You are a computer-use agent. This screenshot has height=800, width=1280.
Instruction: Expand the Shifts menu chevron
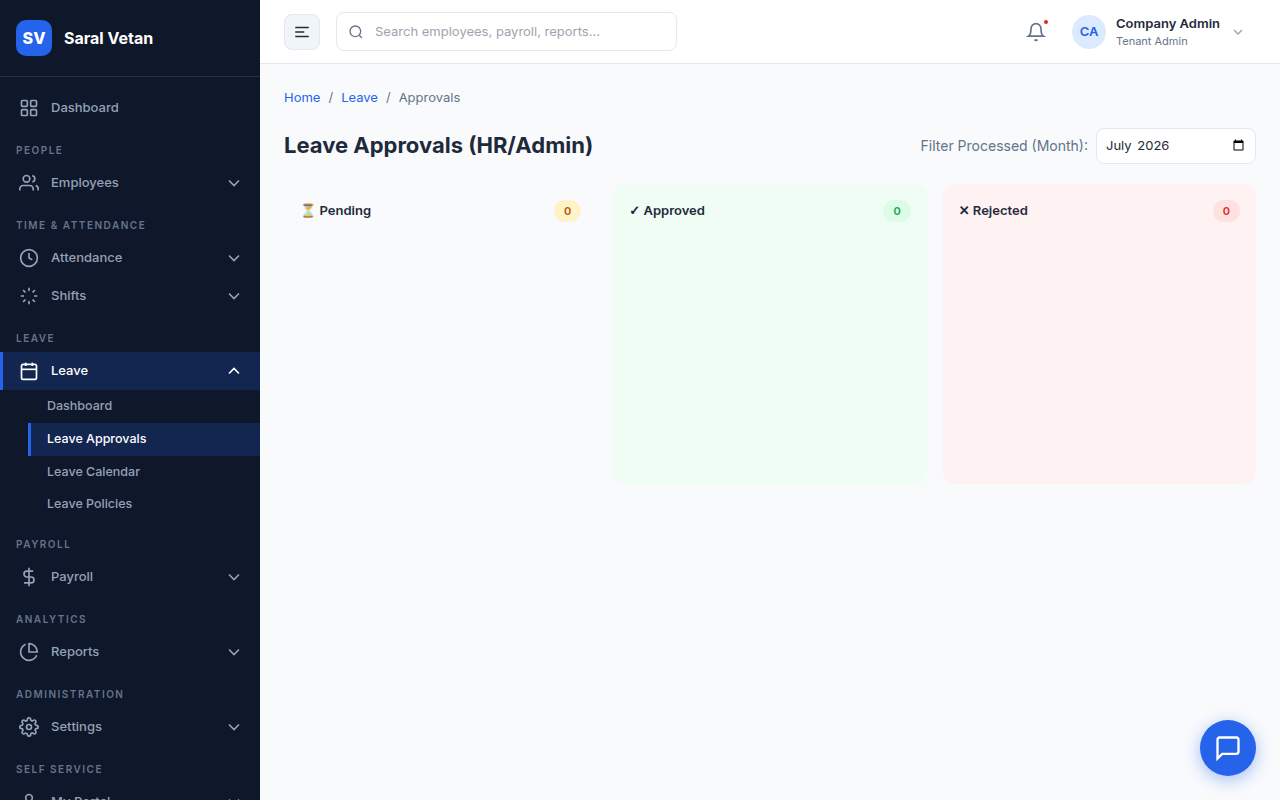click(x=234, y=296)
